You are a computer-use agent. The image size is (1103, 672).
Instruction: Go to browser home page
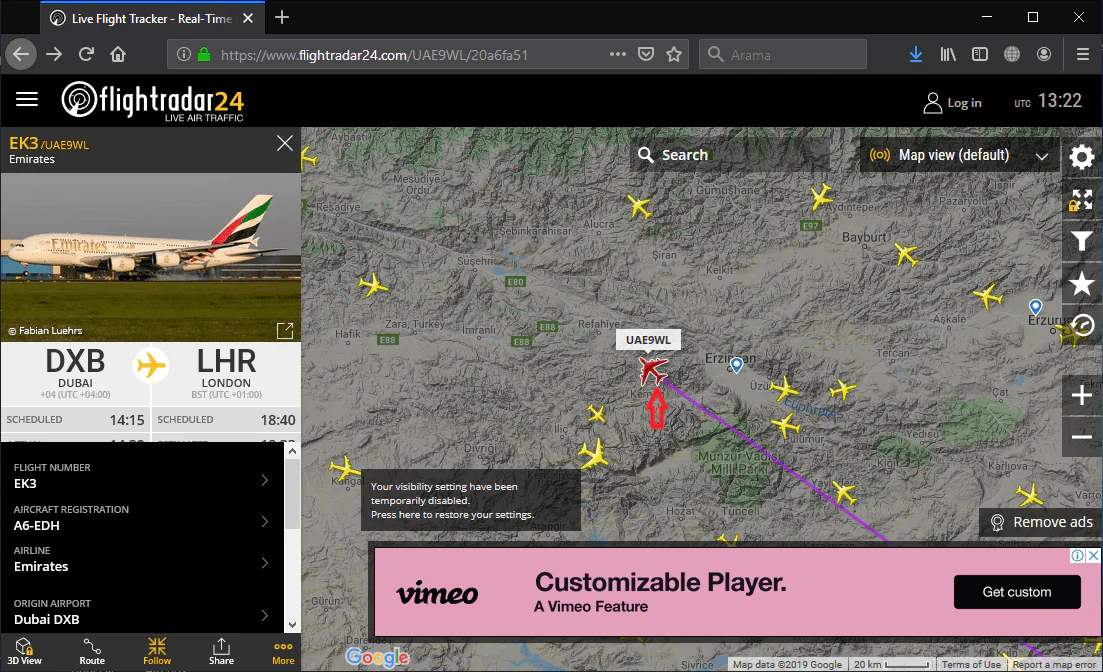118,54
